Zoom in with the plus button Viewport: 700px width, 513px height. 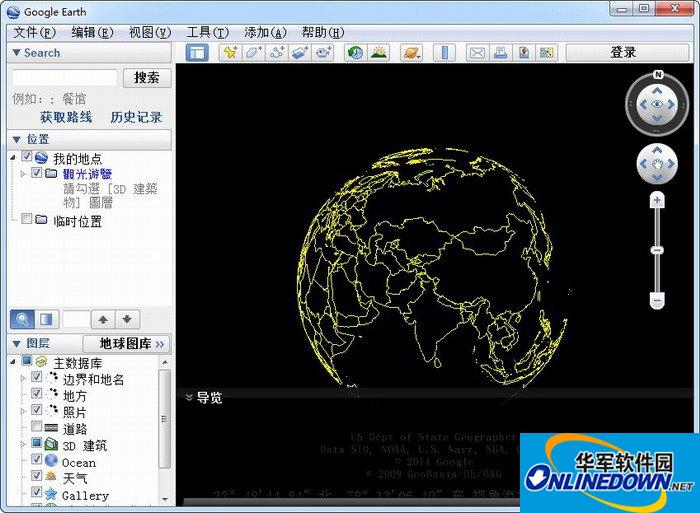click(x=657, y=200)
